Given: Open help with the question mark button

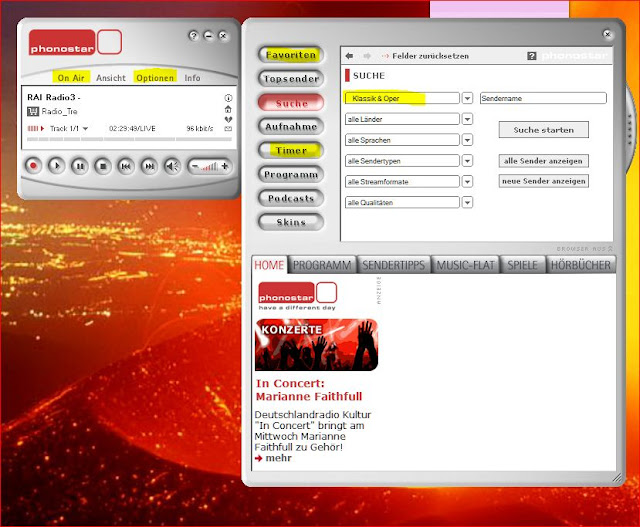Looking at the screenshot, I should point(193,36).
